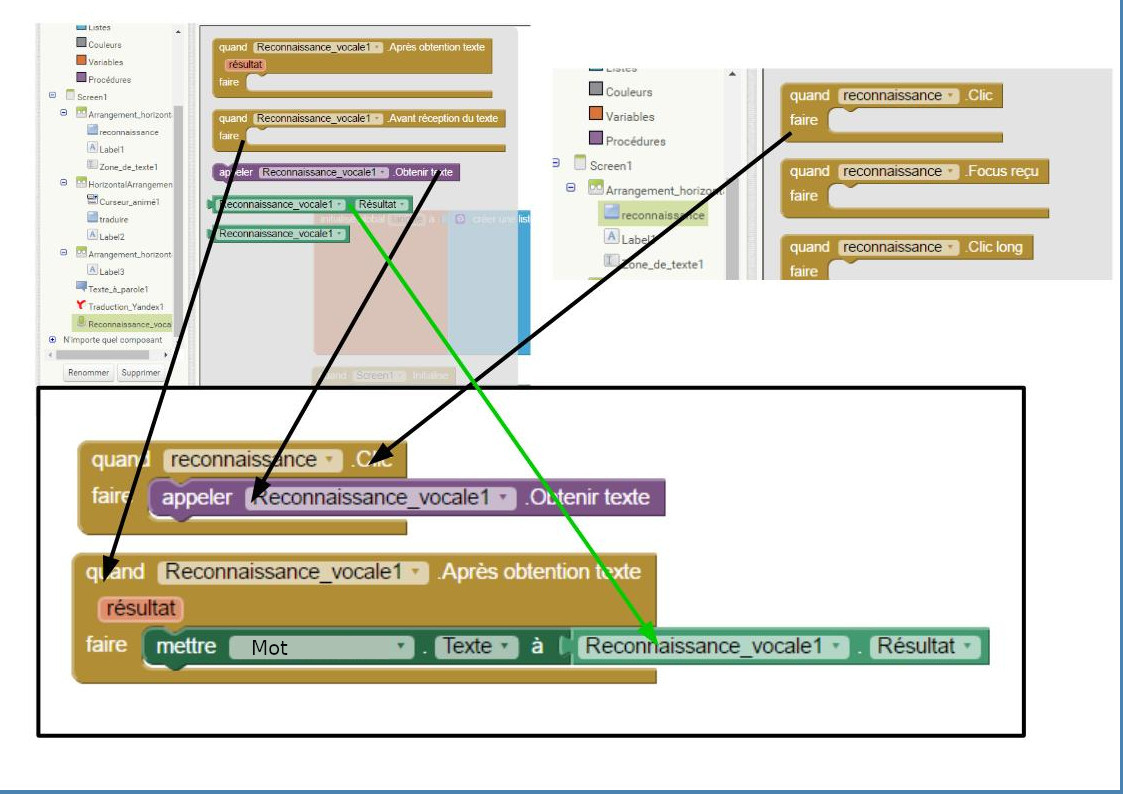Image resolution: width=1123 pixels, height=794 pixels.
Task: Click the orange Variables swatch in right panel
Action: pos(595,115)
